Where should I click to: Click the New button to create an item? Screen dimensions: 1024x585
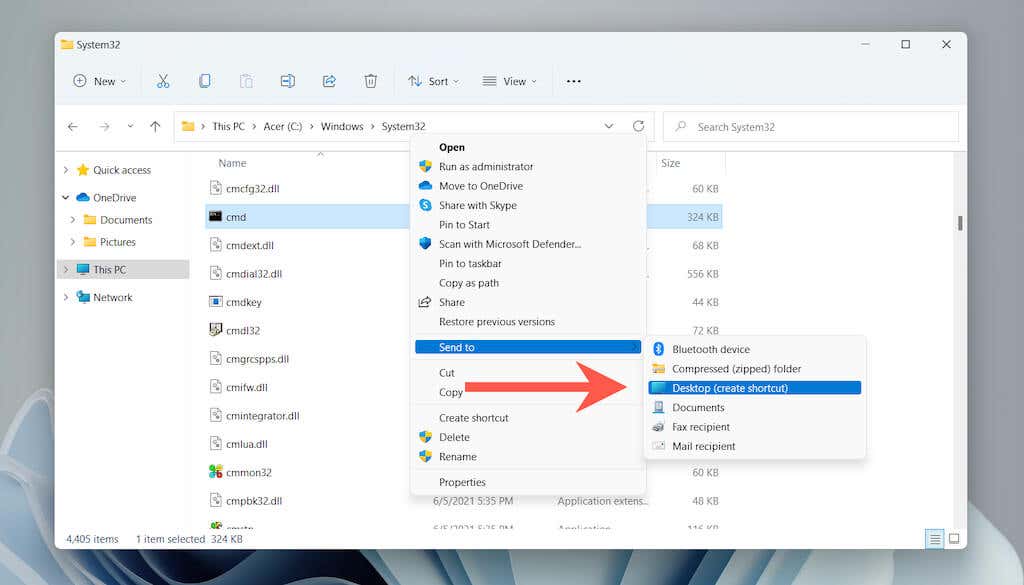click(x=98, y=81)
